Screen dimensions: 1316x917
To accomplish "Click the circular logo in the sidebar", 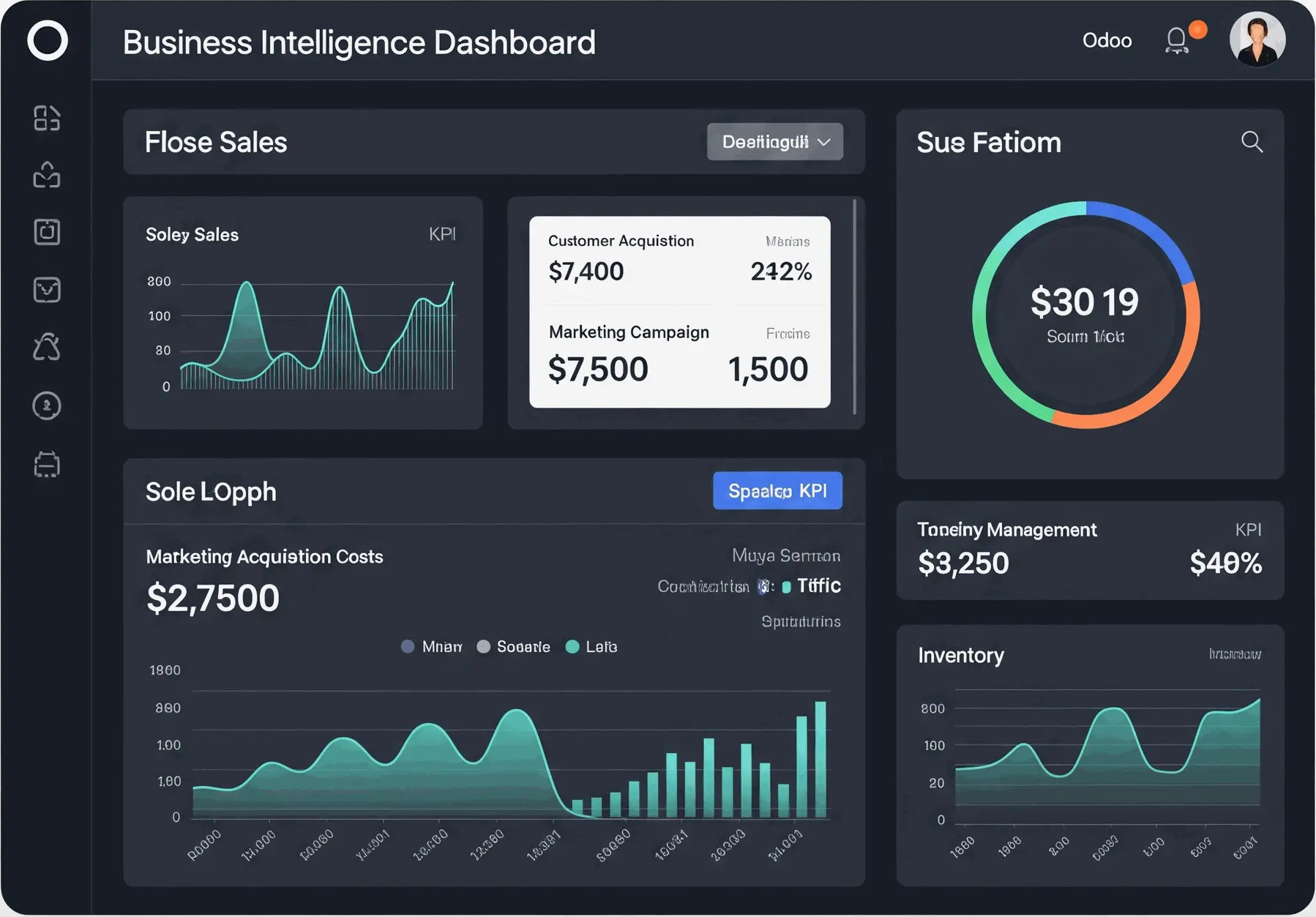I will pyautogui.click(x=48, y=40).
